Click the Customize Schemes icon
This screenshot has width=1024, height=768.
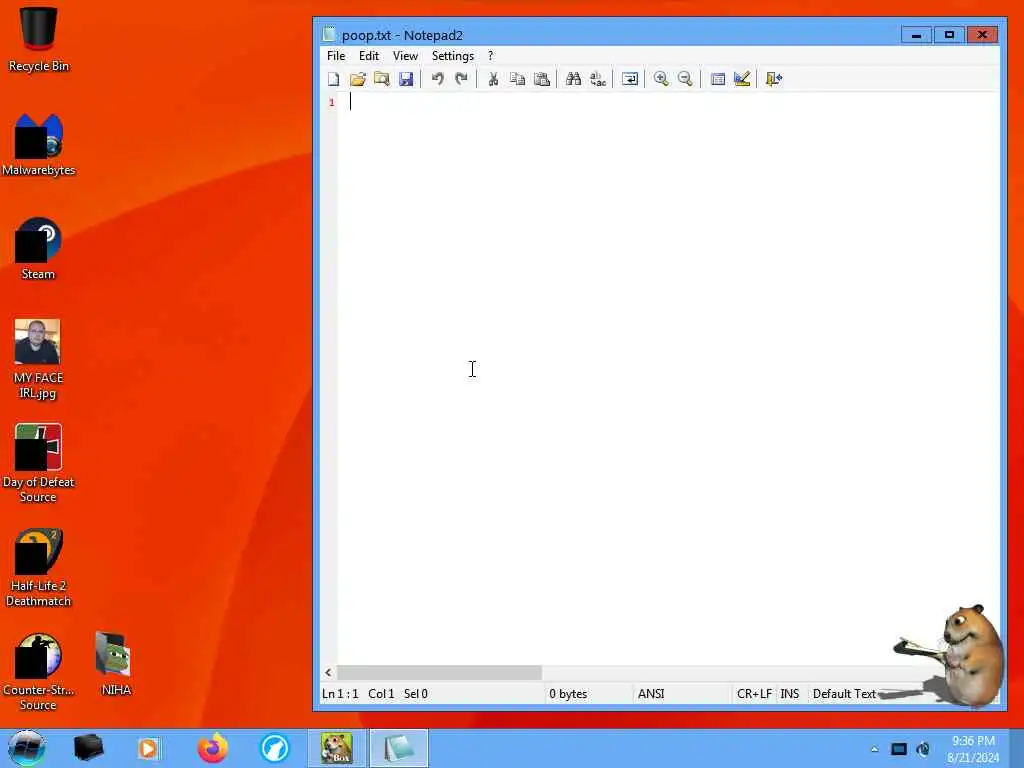pyautogui.click(x=742, y=79)
